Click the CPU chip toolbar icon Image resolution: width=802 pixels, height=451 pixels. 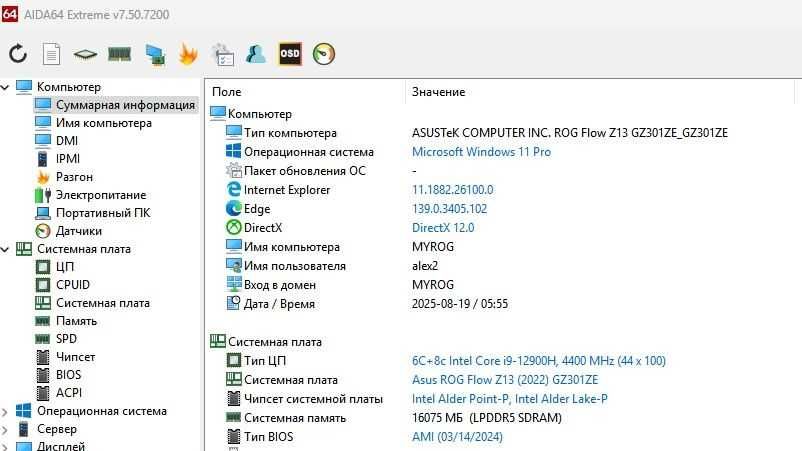[x=85, y=53]
